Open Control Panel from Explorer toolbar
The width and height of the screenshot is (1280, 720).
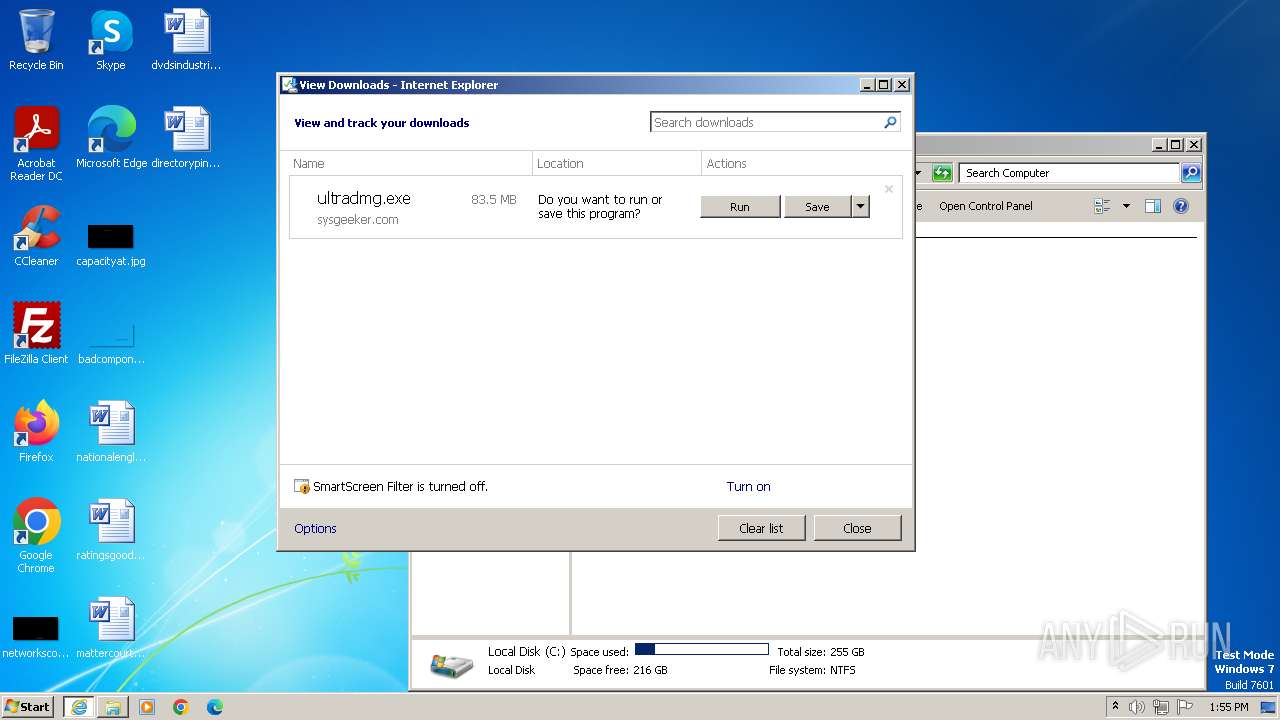pos(985,206)
